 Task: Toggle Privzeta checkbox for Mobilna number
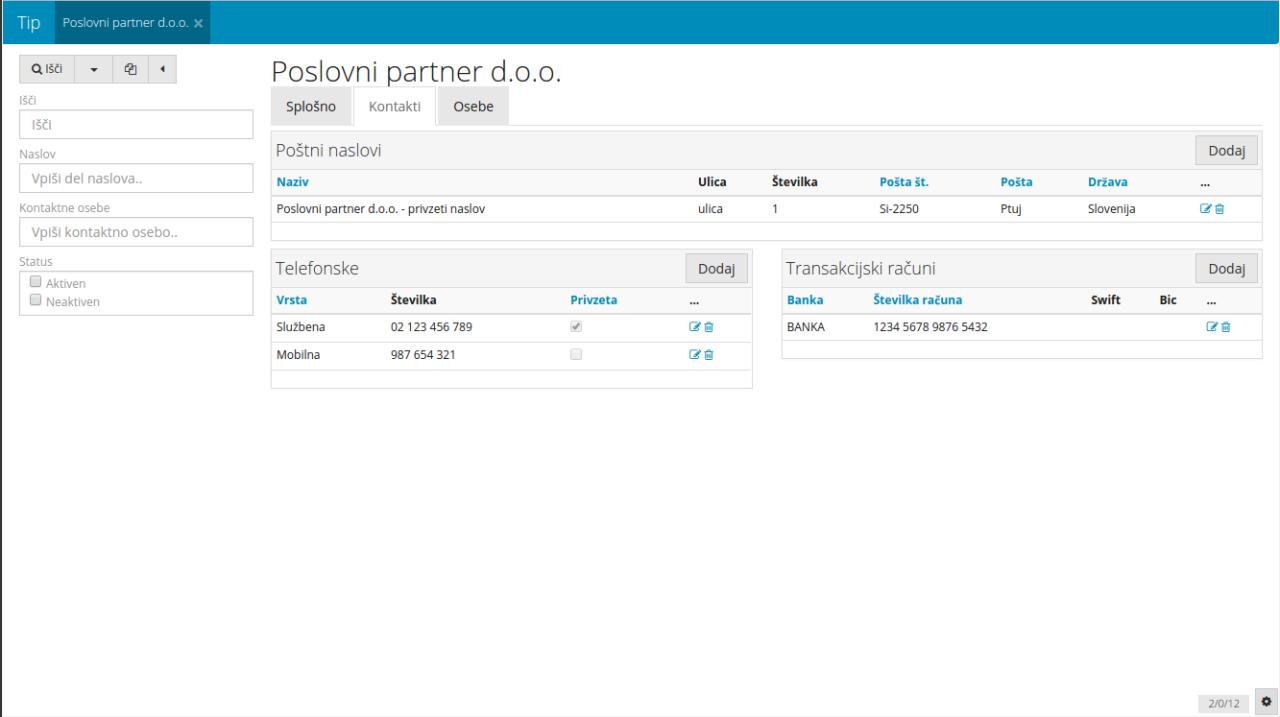[576, 354]
